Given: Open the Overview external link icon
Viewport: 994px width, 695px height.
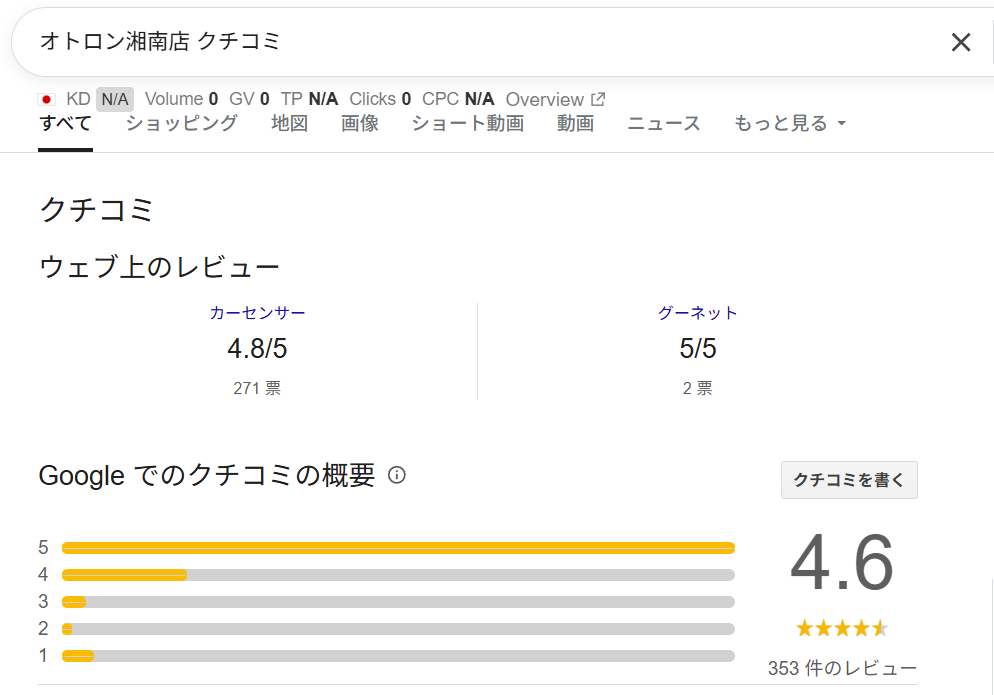Looking at the screenshot, I should pyautogui.click(x=598, y=99).
